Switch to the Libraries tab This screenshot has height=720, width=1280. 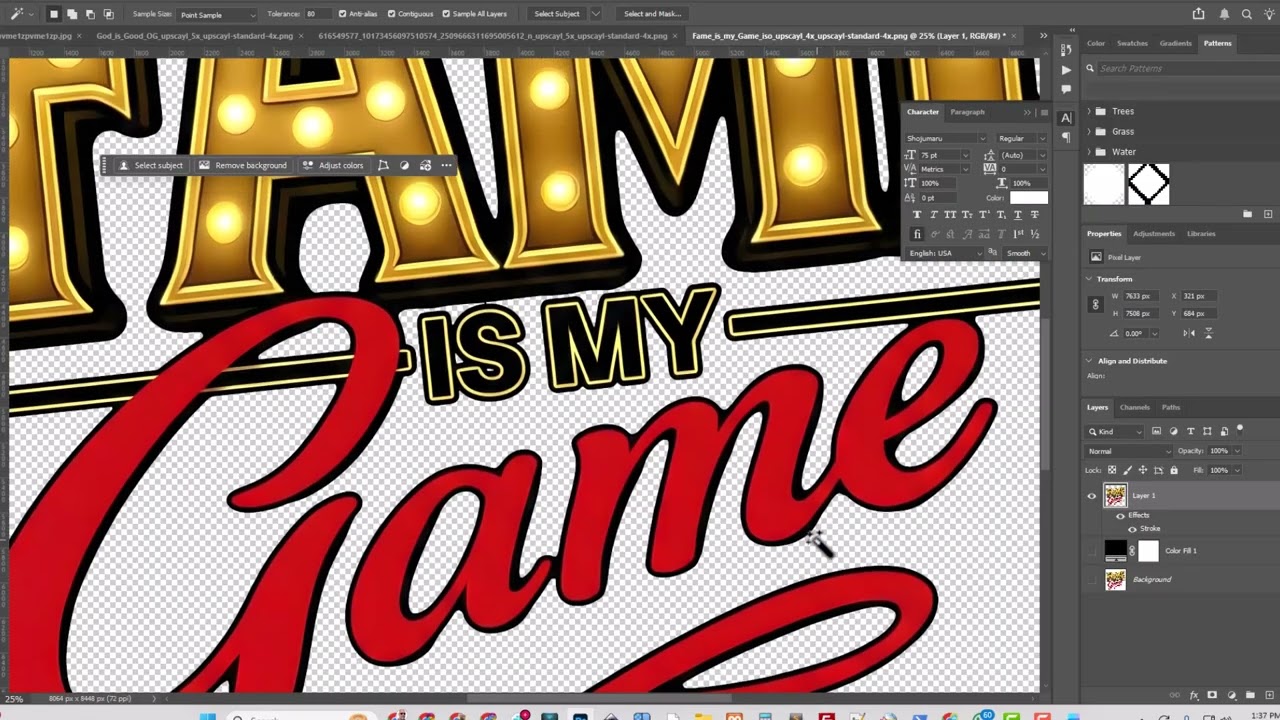(1201, 233)
